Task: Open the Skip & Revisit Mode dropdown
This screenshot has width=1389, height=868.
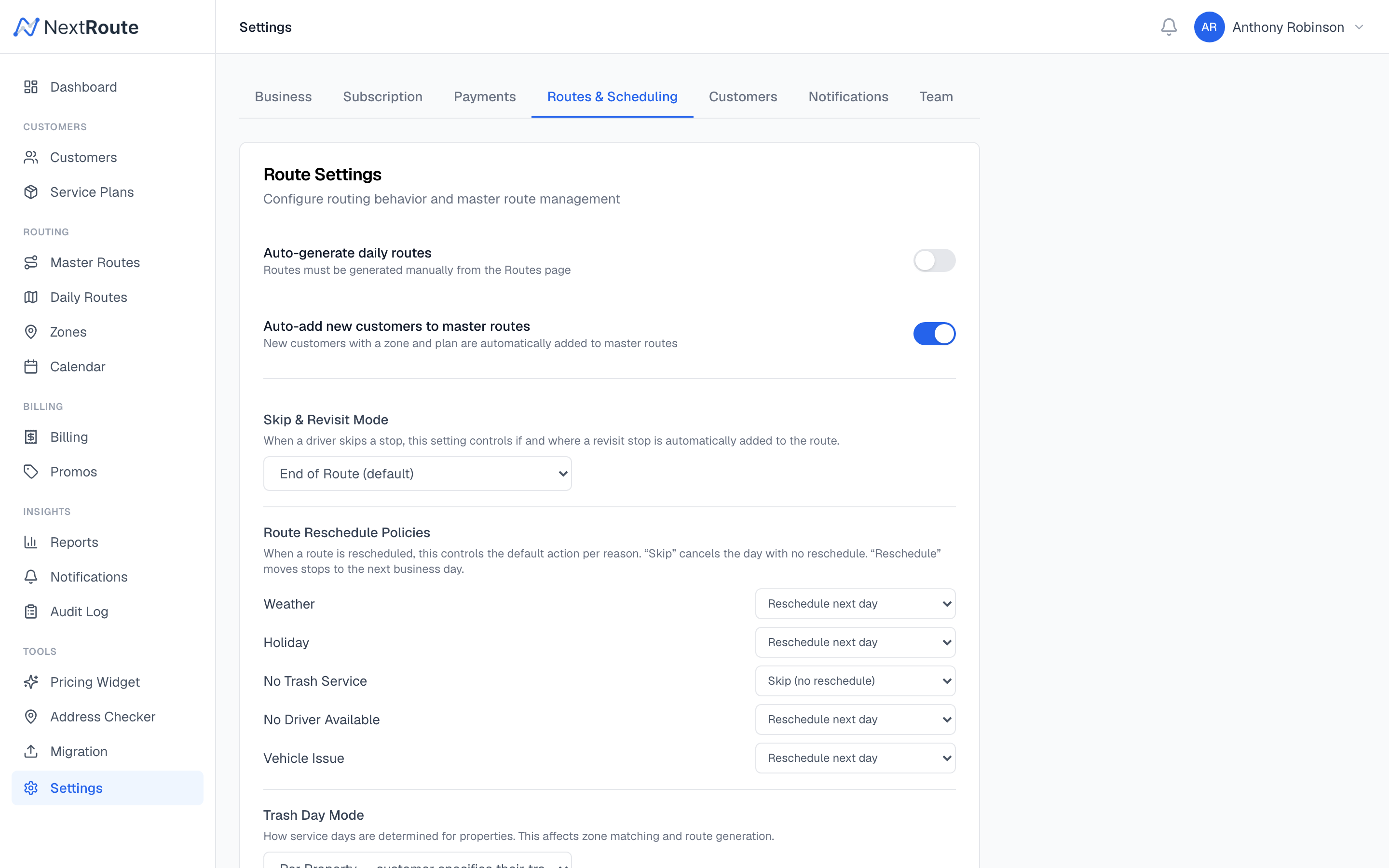Action: pyautogui.click(x=417, y=473)
